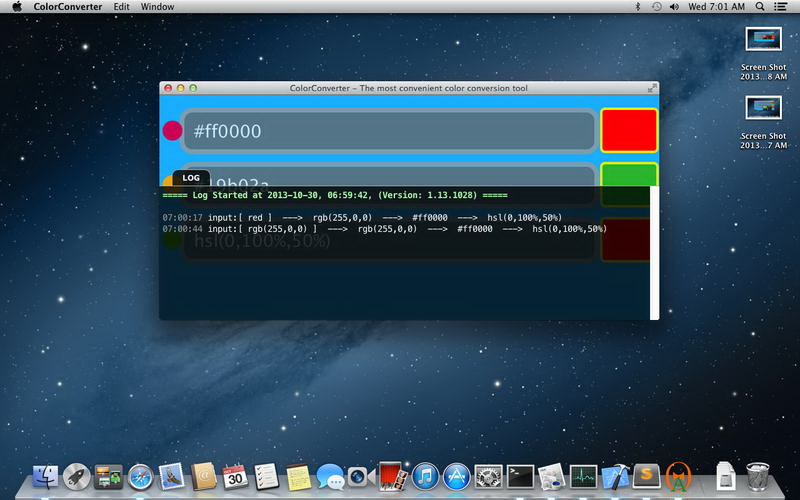Click the red color preview swatch

(x=628, y=131)
